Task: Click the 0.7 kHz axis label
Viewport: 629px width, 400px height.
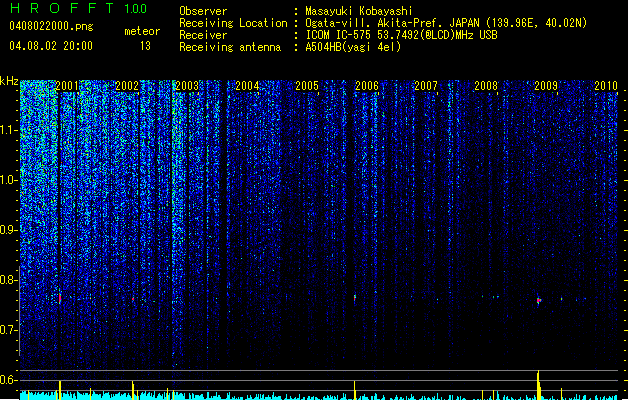Action: (8, 330)
